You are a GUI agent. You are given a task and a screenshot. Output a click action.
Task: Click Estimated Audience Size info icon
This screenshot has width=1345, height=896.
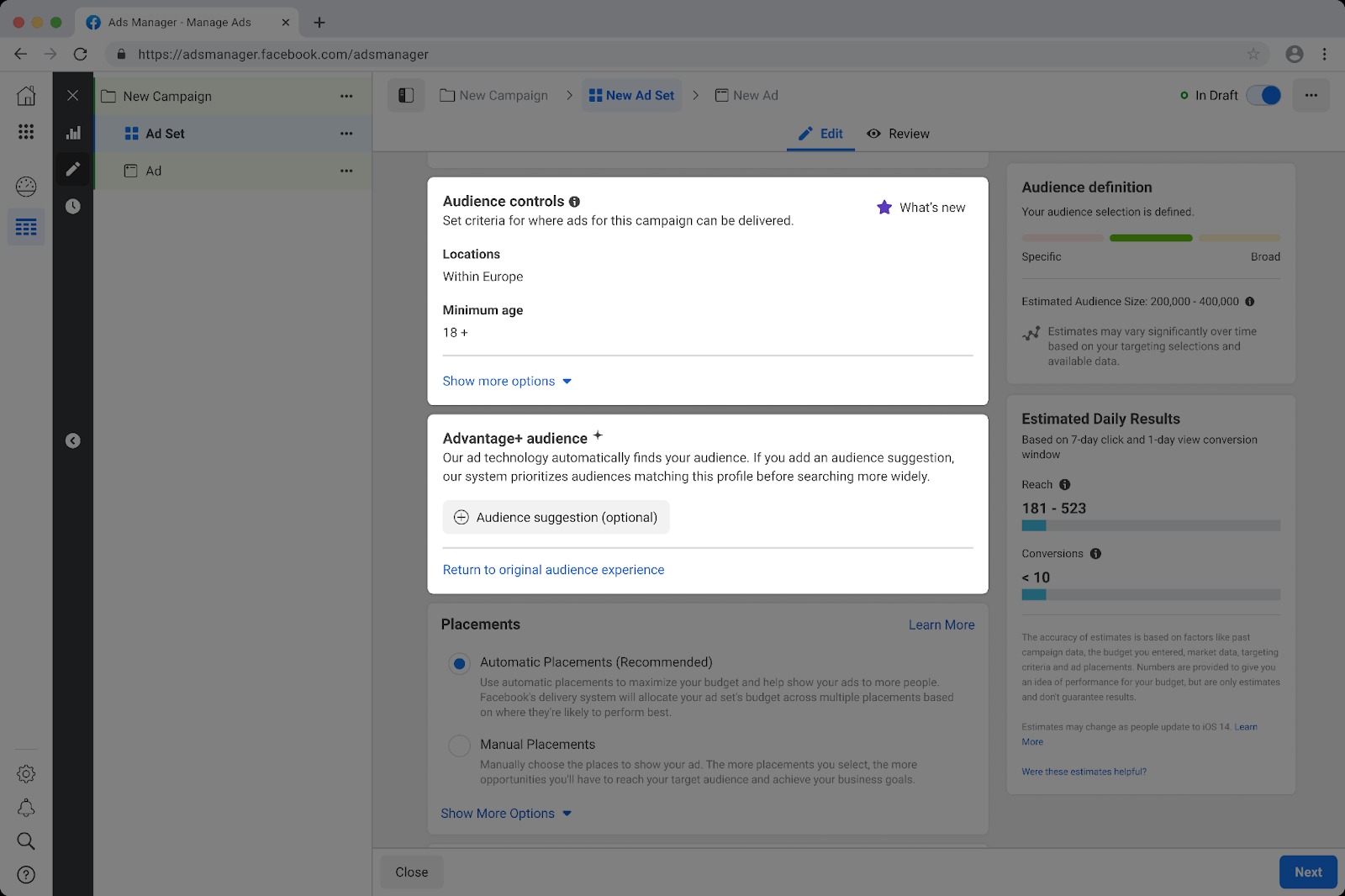click(1250, 302)
